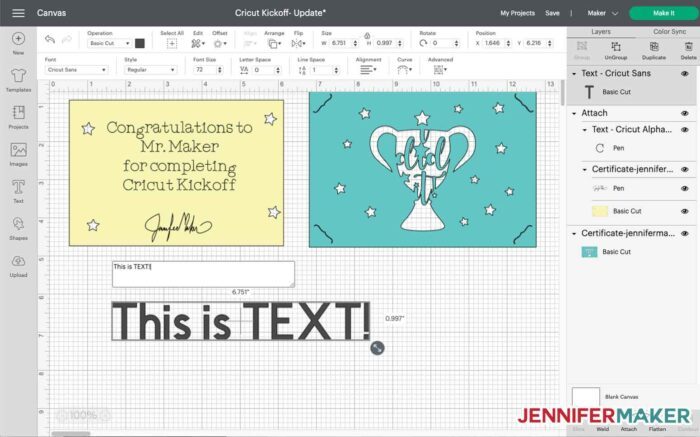This screenshot has height=437, width=700.
Task: Open the Curve tool
Action: 404,70
